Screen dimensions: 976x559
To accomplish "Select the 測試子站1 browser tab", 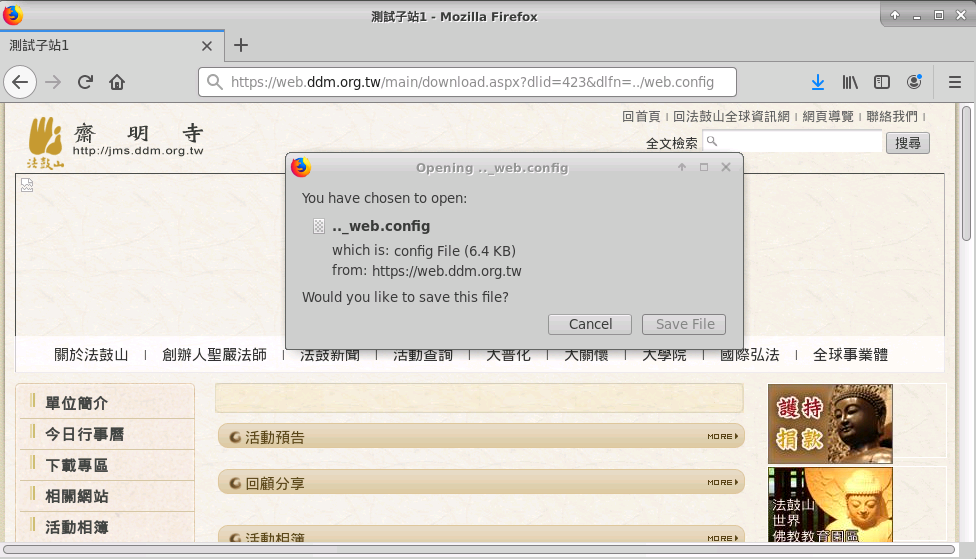I will (112, 46).
